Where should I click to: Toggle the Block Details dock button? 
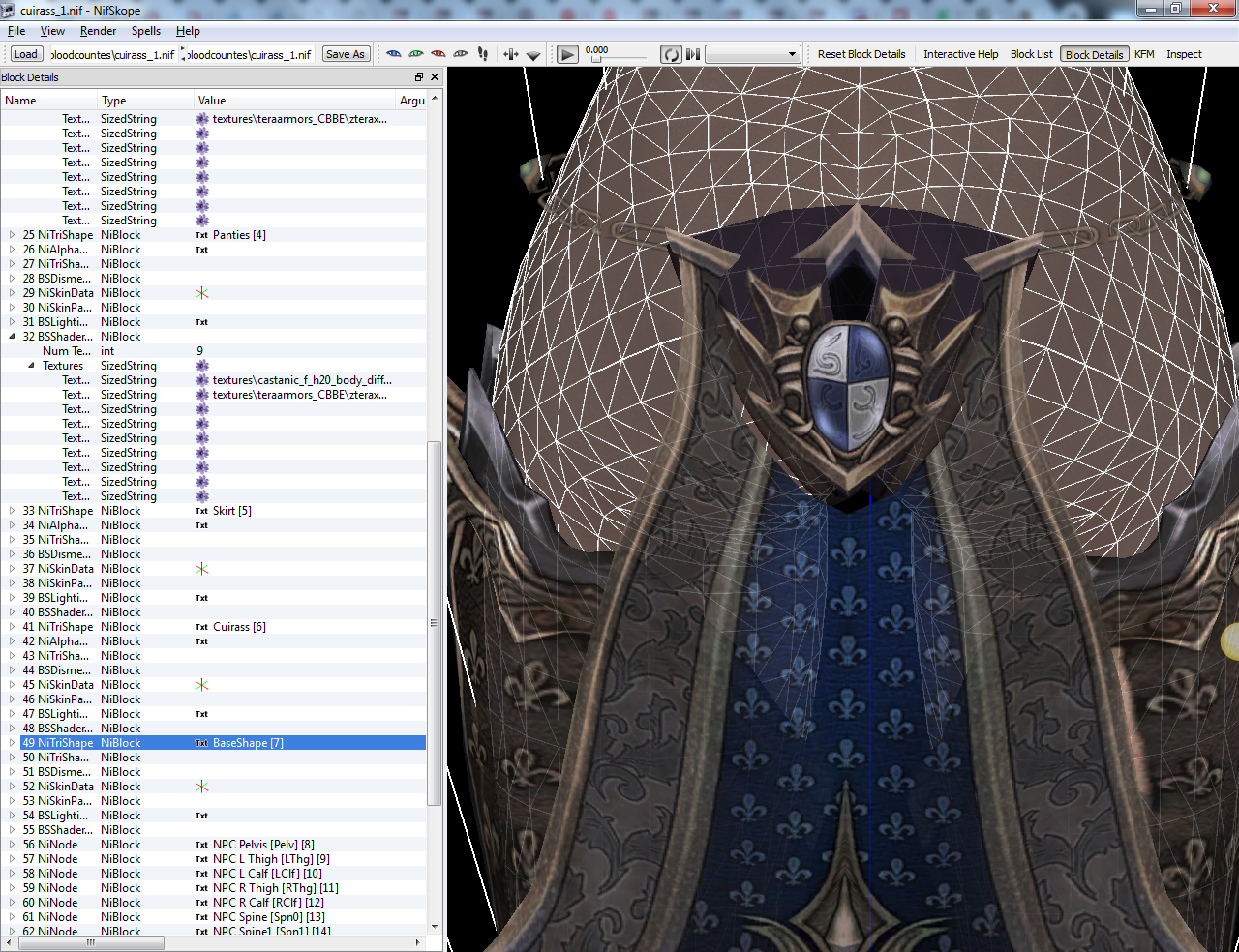(x=1095, y=54)
